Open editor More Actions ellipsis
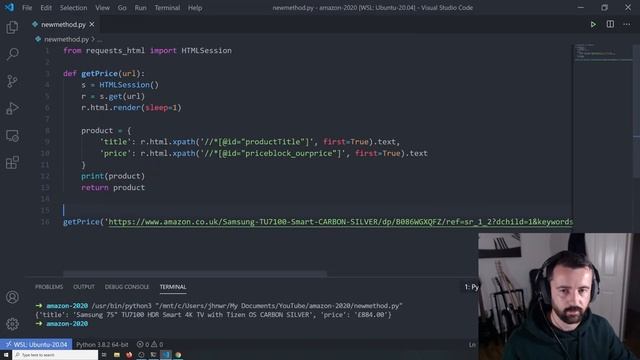 click(627, 24)
